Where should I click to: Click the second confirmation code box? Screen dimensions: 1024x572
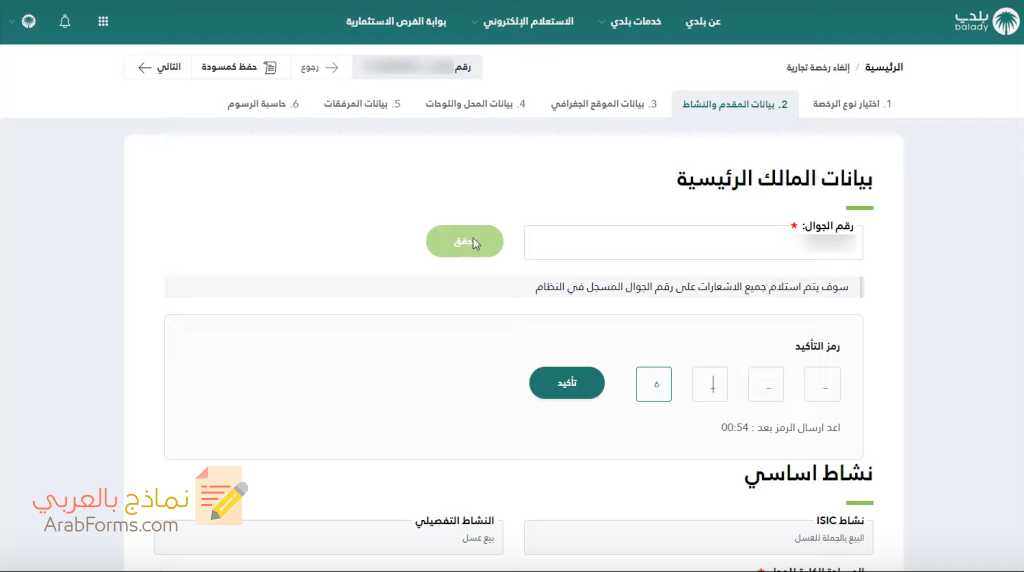pyautogui.click(x=766, y=384)
